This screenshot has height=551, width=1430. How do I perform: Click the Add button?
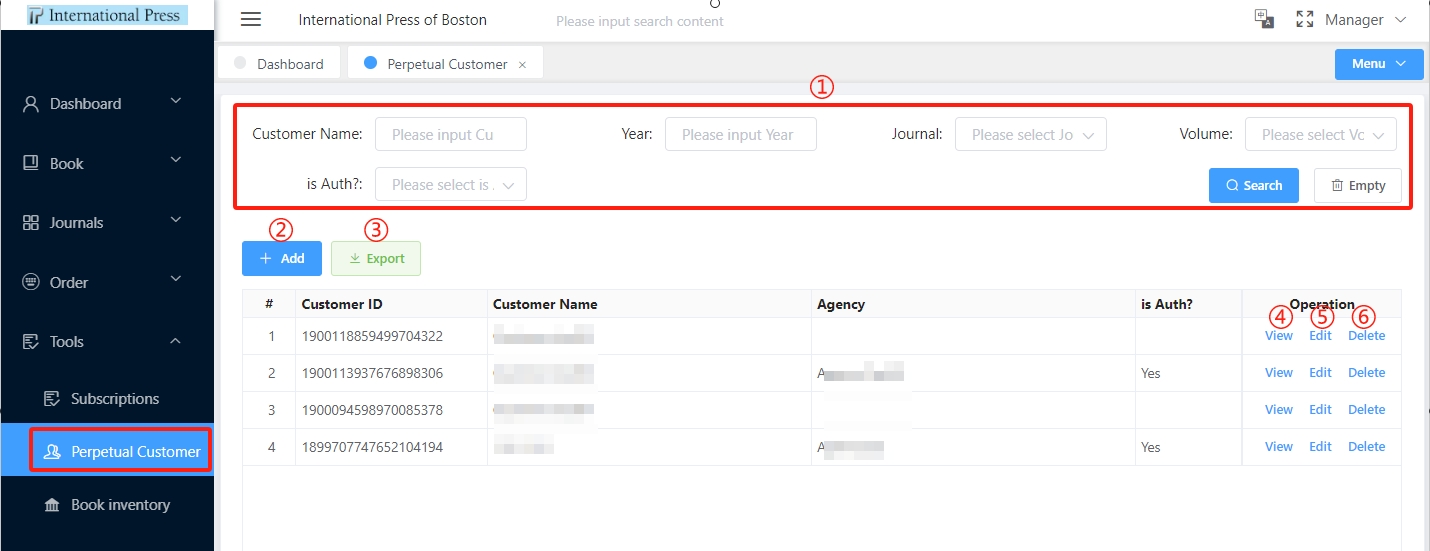tap(281, 258)
